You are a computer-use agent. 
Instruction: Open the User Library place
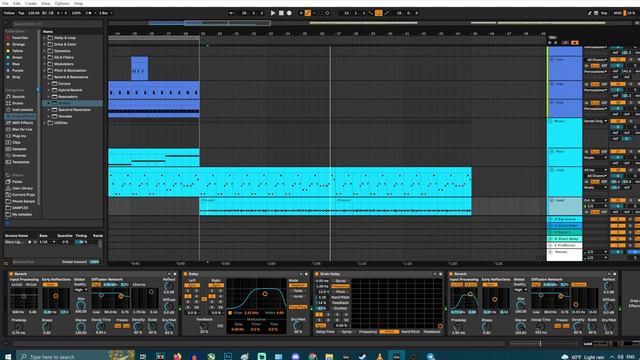point(22,188)
